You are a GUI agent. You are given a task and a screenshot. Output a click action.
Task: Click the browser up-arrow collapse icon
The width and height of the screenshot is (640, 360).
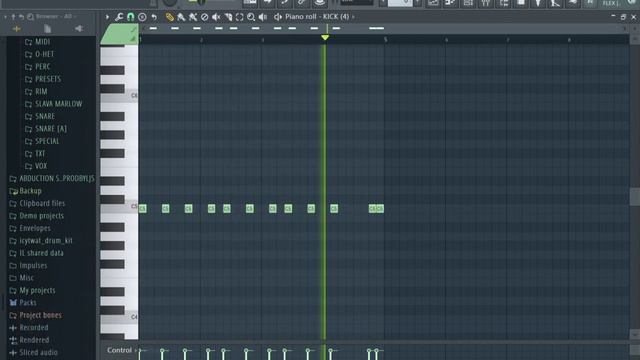[x=13, y=17]
